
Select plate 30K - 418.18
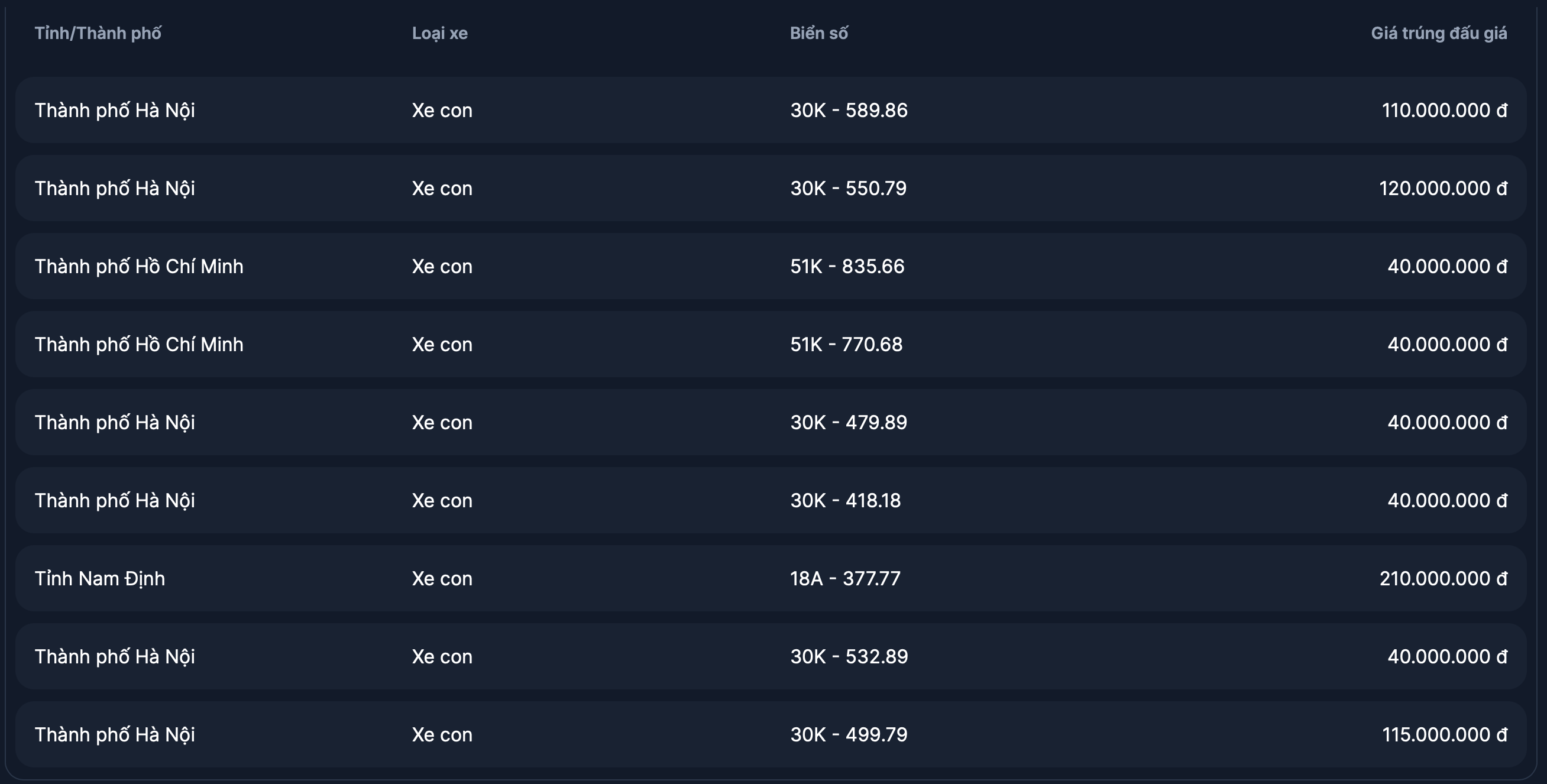pyautogui.click(x=845, y=501)
